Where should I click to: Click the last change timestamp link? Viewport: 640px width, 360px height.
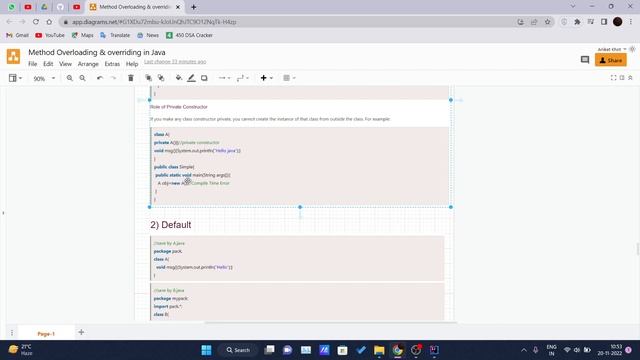point(175,62)
